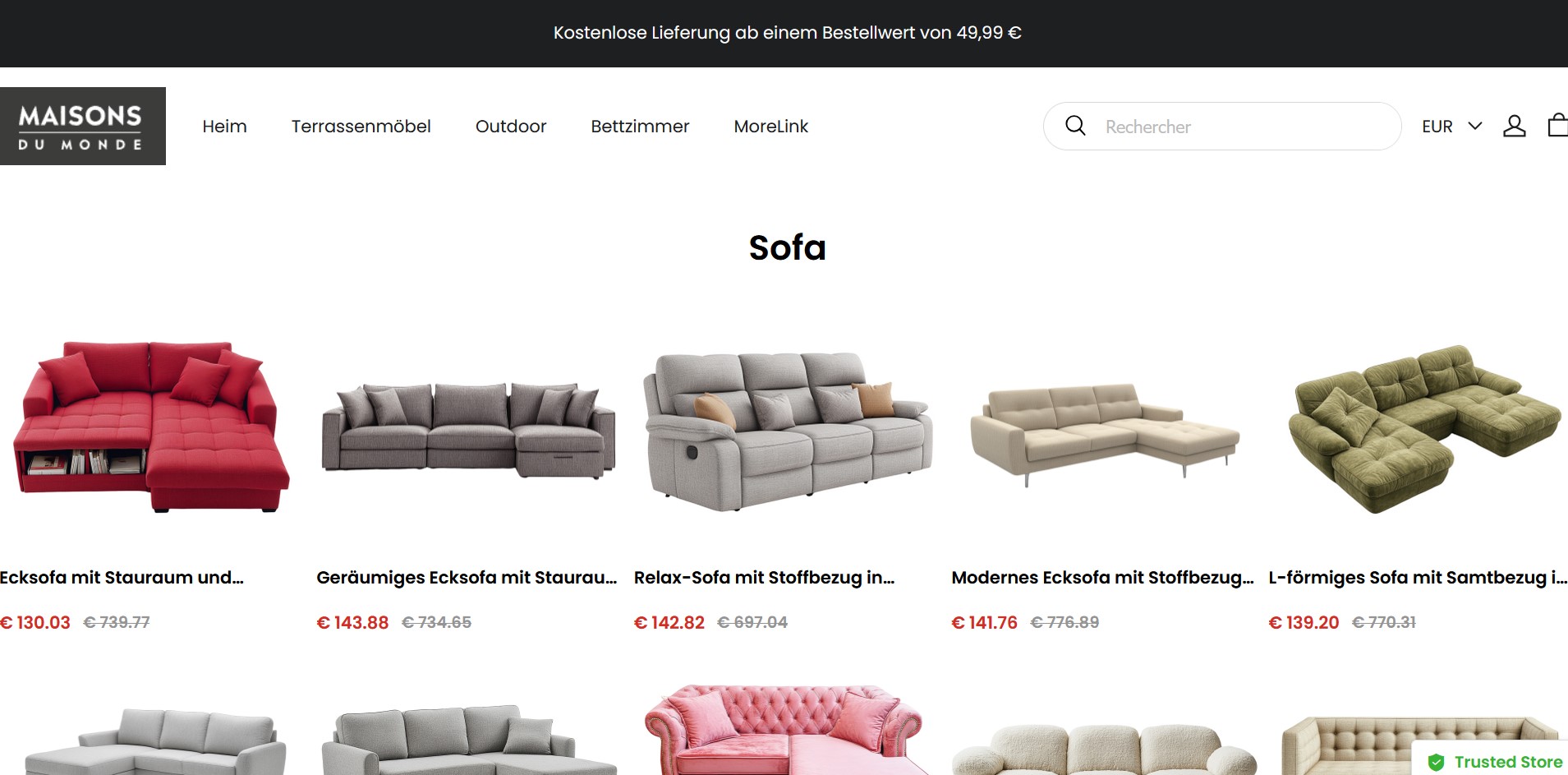Go to the Heim menu item
Viewport: 1568px width, 775px height.
point(224,127)
